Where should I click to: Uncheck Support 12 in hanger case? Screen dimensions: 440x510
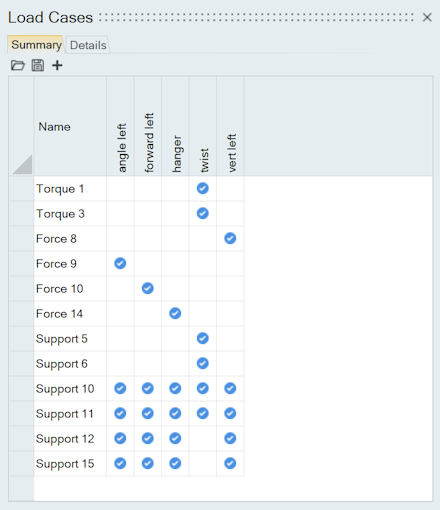click(175, 438)
